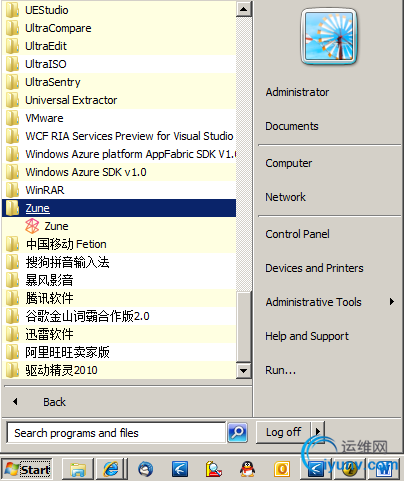Screen dimensions: 404x481
Task: Click the Log off button
Action: pos(283,432)
